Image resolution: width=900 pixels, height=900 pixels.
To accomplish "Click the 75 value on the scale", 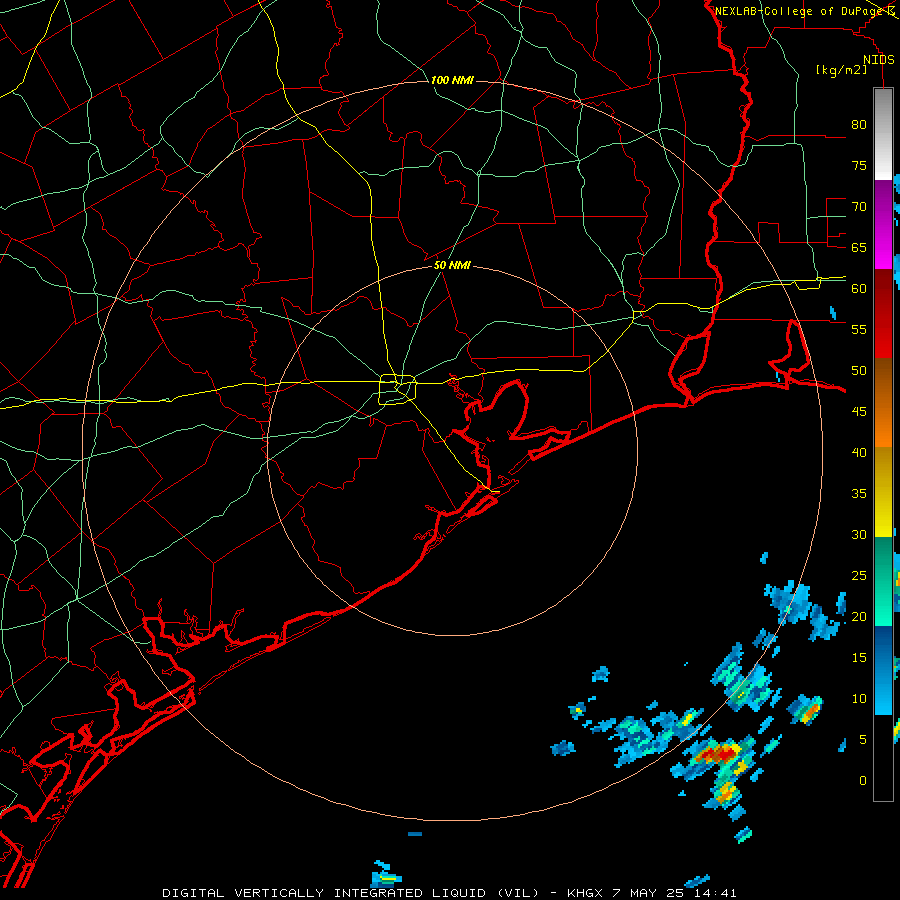I will click(859, 165).
